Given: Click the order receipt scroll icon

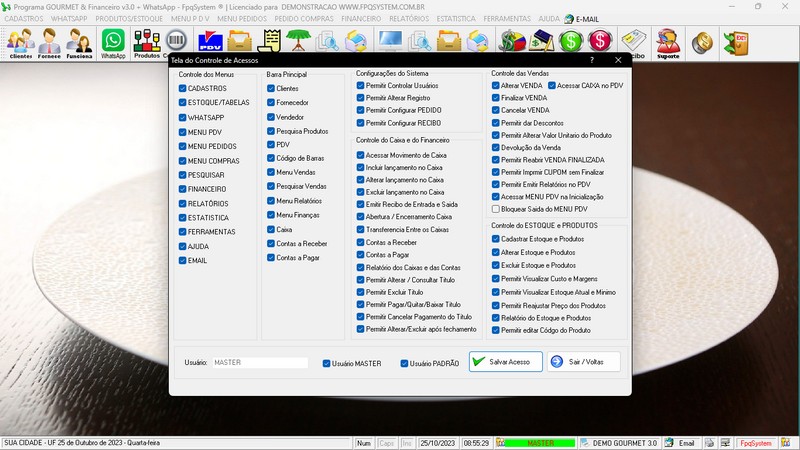Looking at the screenshot, I should (269, 41).
